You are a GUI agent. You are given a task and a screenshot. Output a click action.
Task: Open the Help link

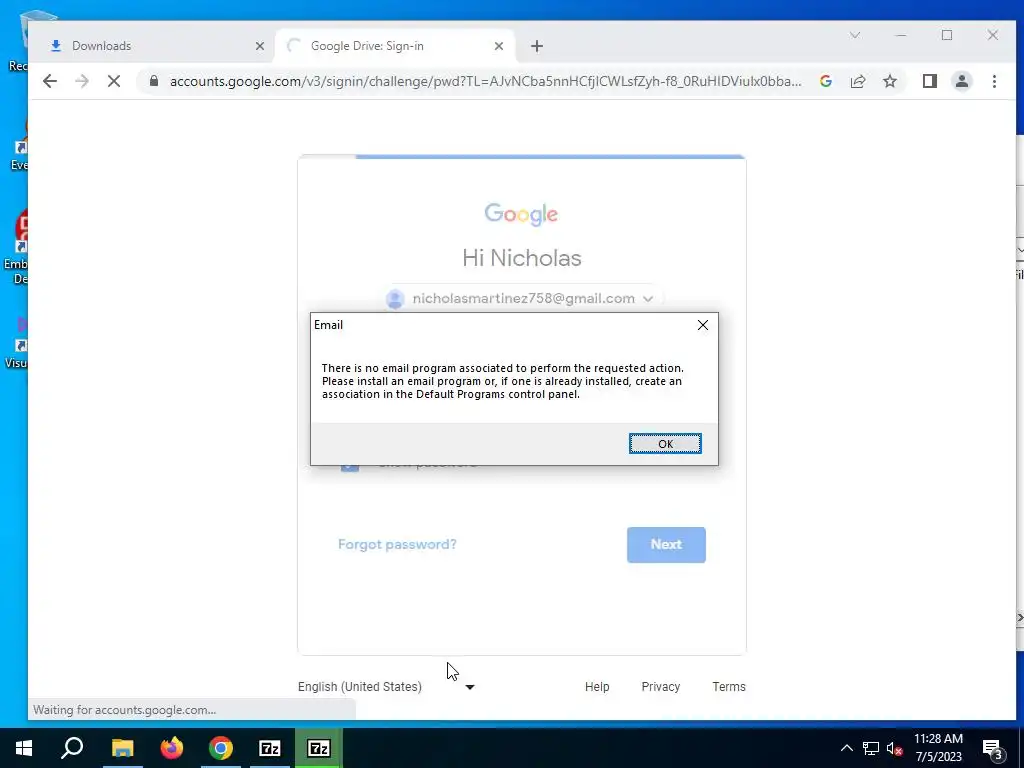click(597, 686)
